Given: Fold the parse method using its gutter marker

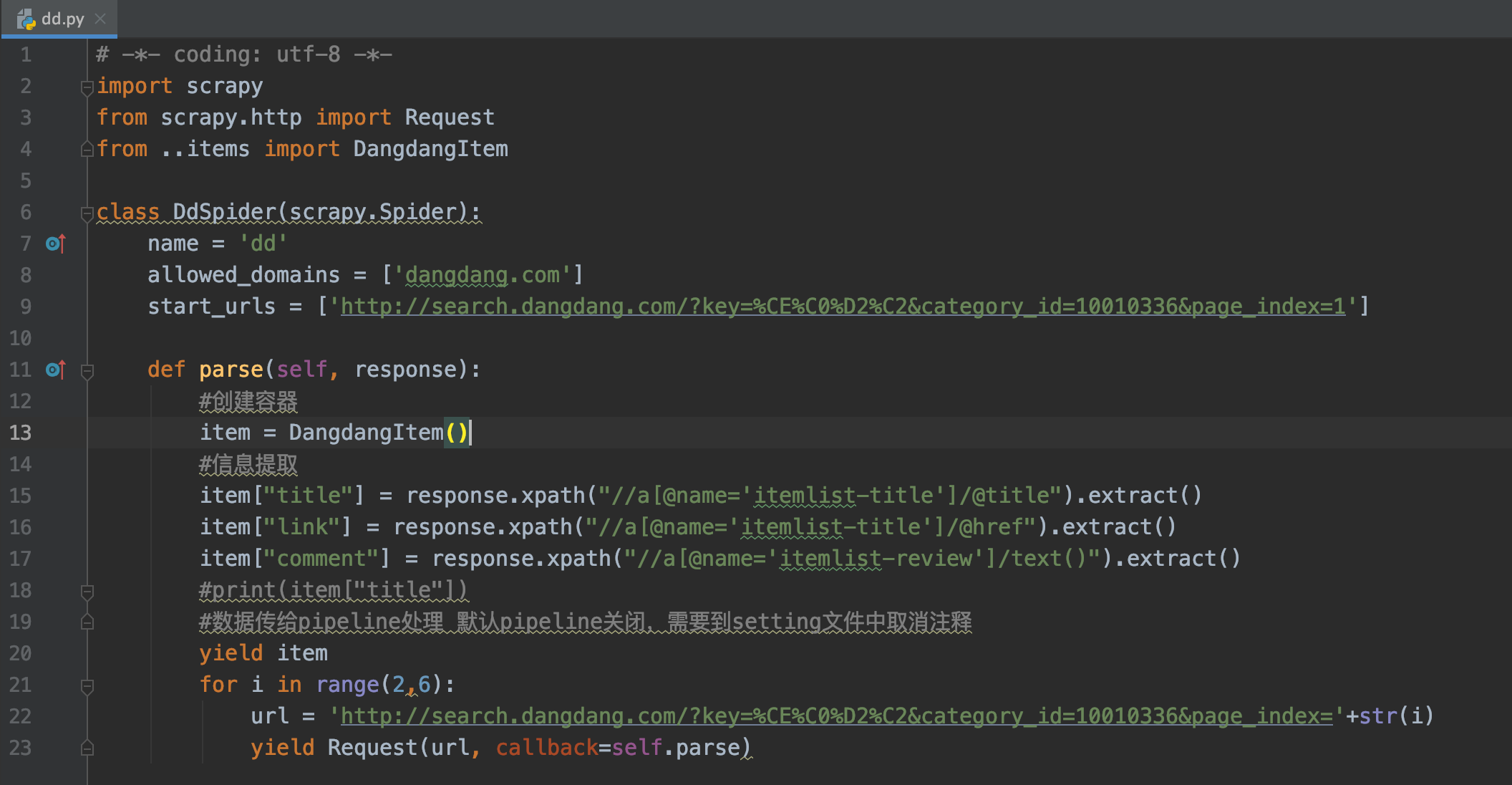Looking at the screenshot, I should 87,371.
